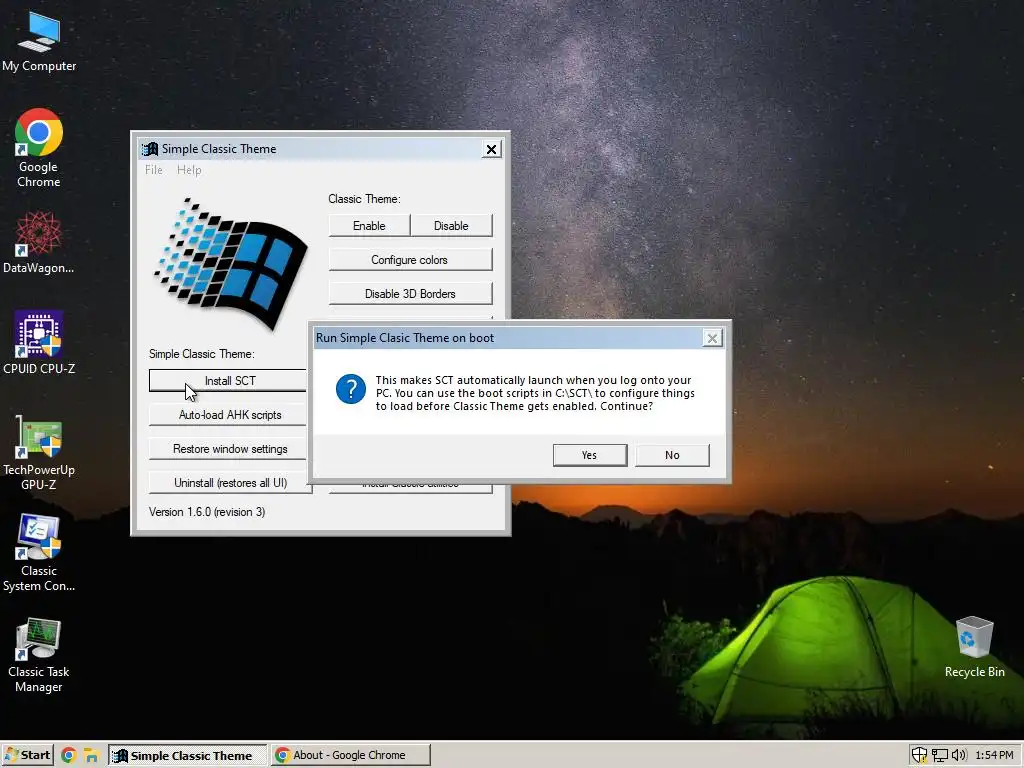Click Disable 3D Borders
The height and width of the screenshot is (768, 1024).
pos(410,294)
